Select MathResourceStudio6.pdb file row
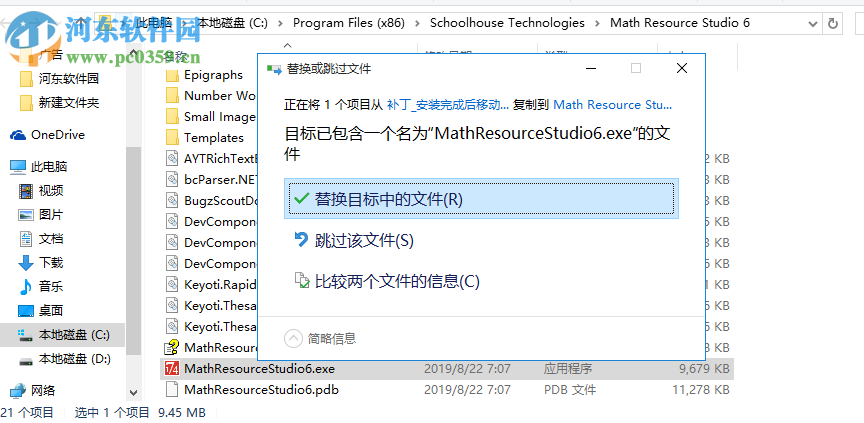 coord(446,390)
